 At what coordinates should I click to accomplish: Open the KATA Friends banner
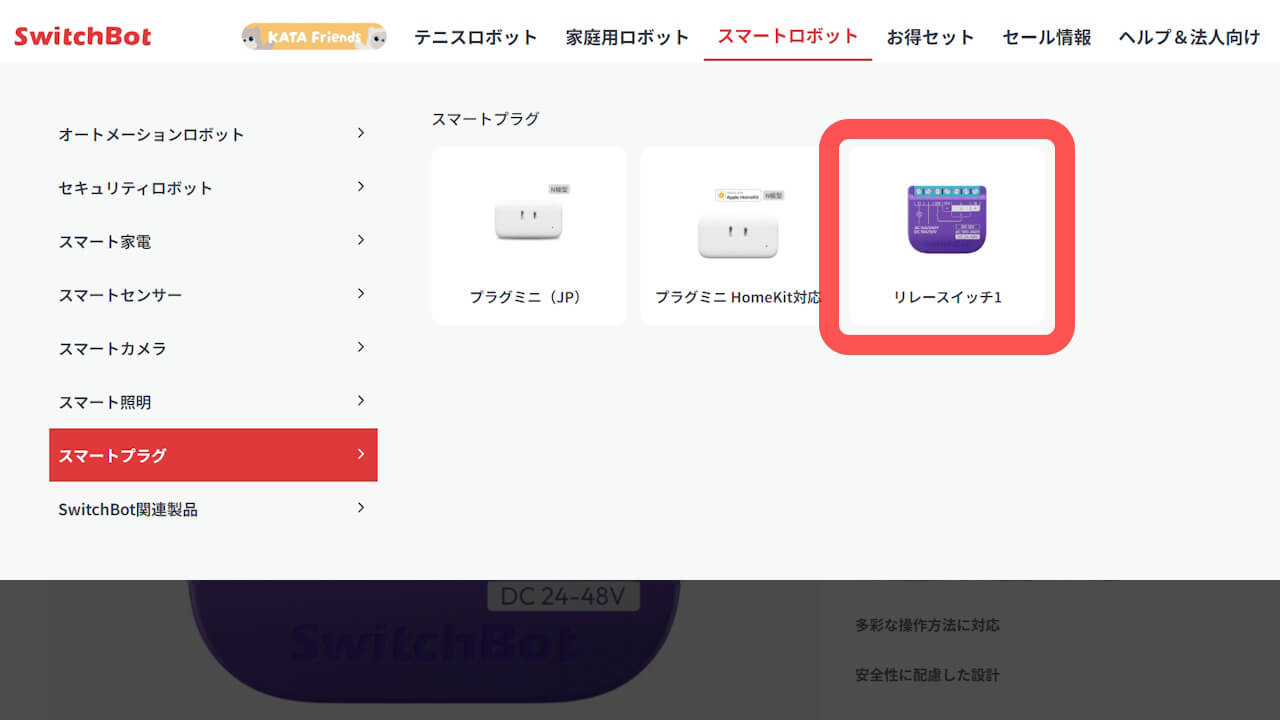click(314, 37)
